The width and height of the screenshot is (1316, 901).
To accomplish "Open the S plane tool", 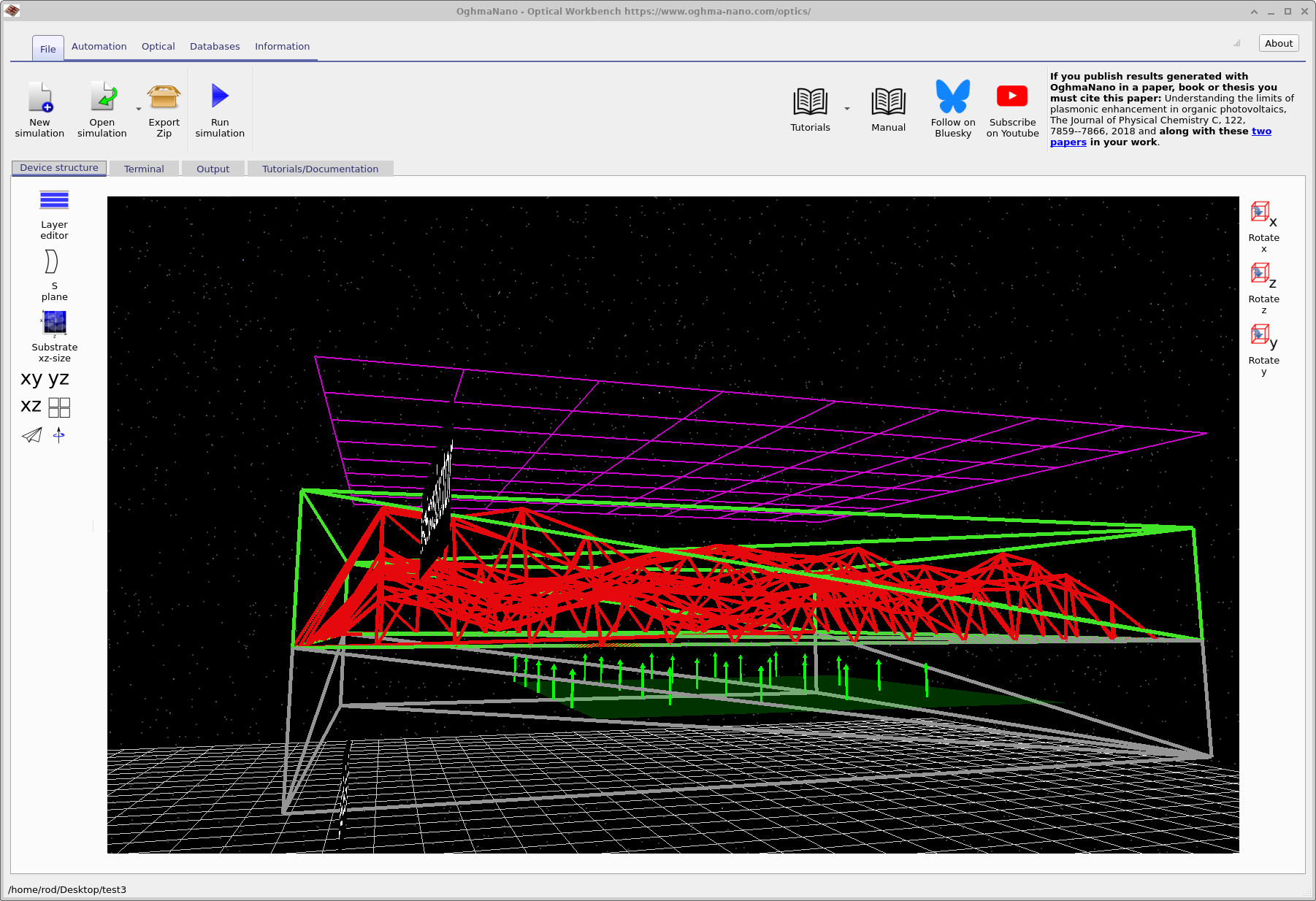I will click(53, 274).
